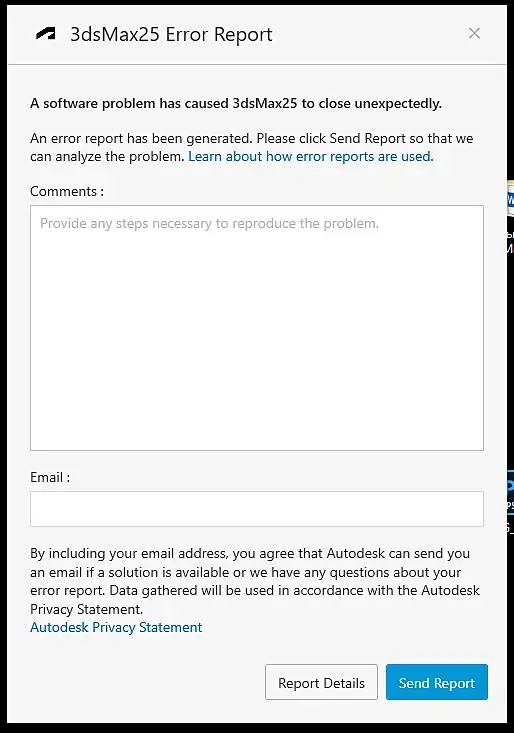Click the '3dsMax25 Error Report' title text
The image size is (514, 733).
[171, 34]
